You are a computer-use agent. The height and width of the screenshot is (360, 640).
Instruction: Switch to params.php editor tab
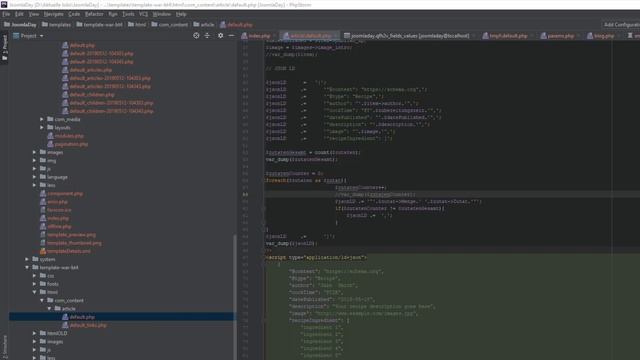[x=560, y=36]
